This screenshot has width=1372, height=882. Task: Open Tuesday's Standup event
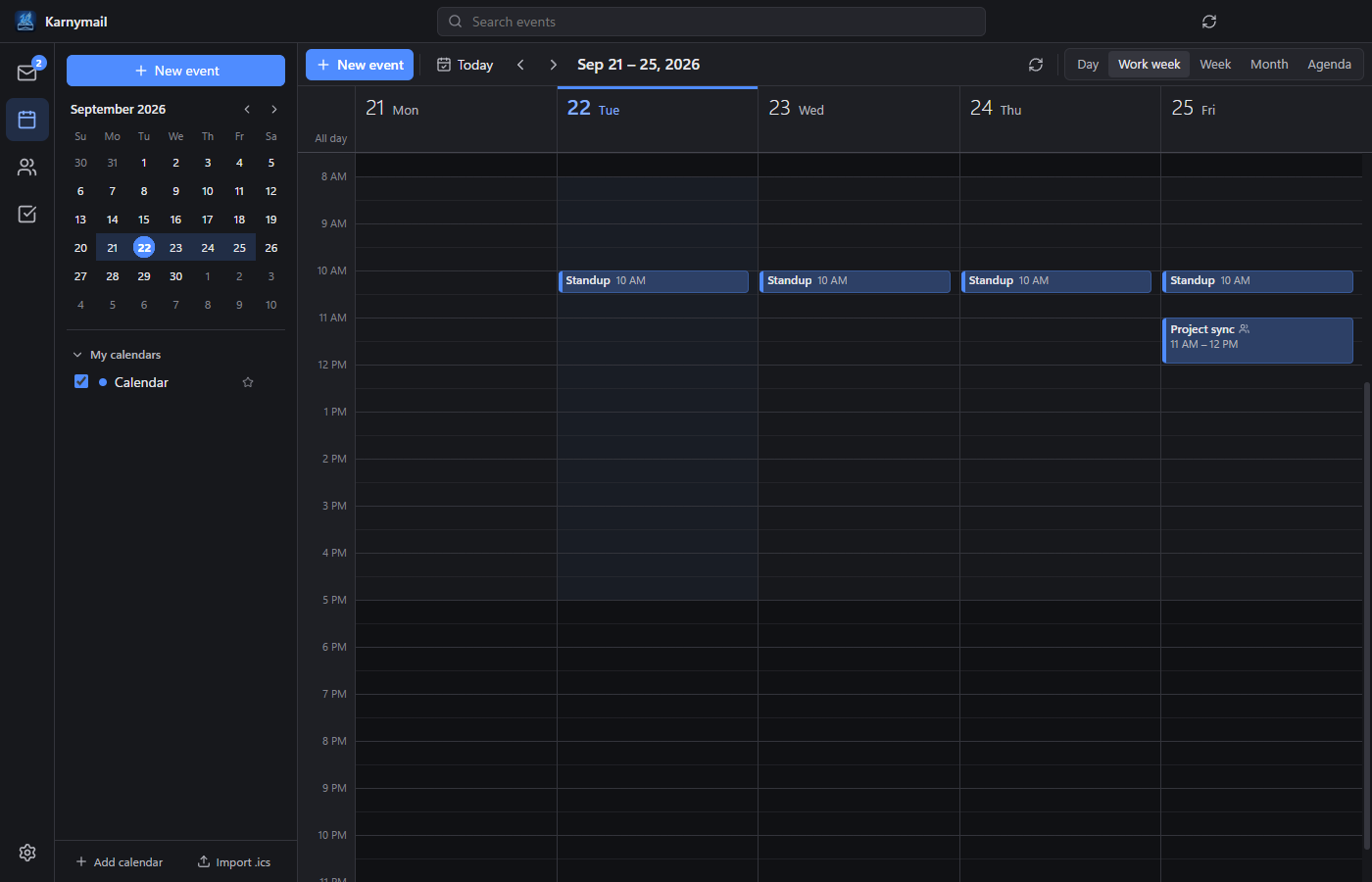[x=654, y=281]
